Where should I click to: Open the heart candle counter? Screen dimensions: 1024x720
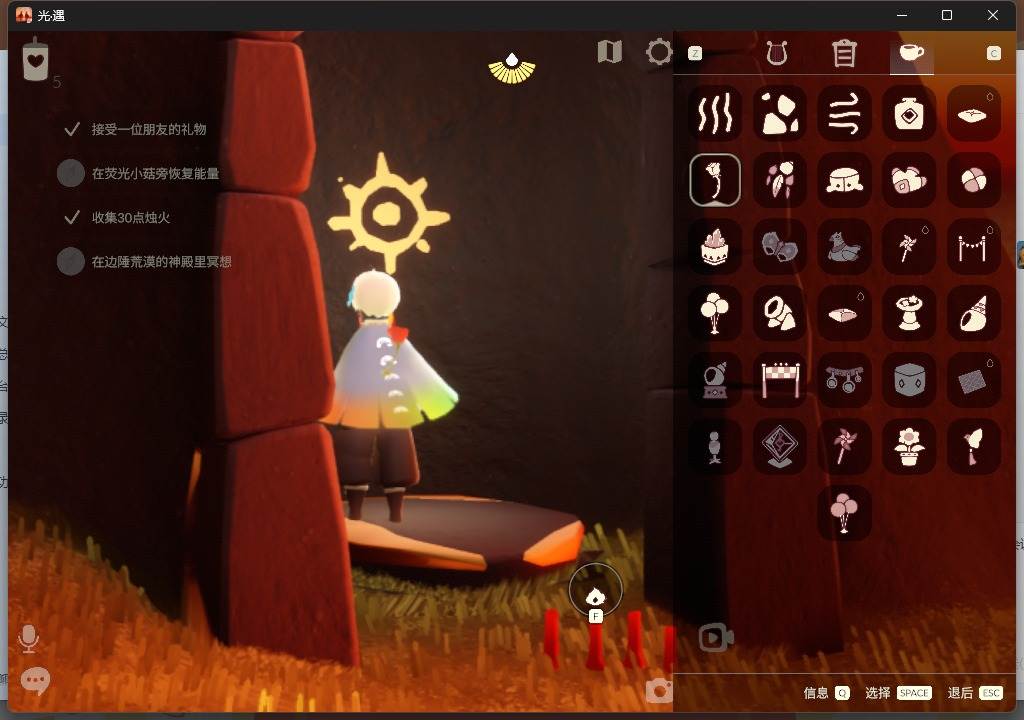click(x=35, y=59)
